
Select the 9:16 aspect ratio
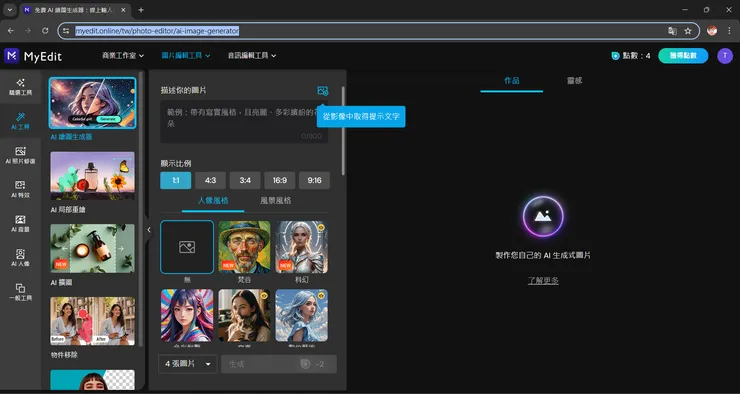(314, 180)
